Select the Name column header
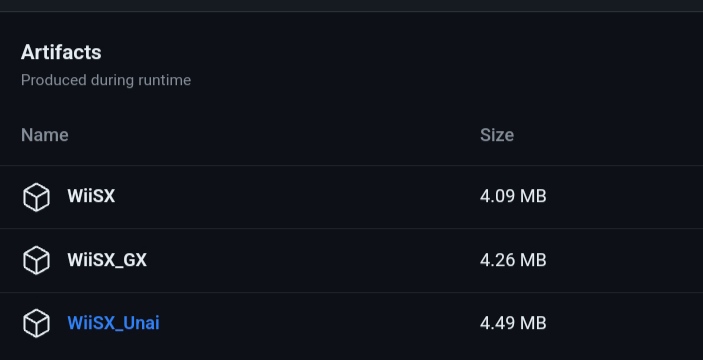Screen dimensions: 703x360 tap(44, 135)
